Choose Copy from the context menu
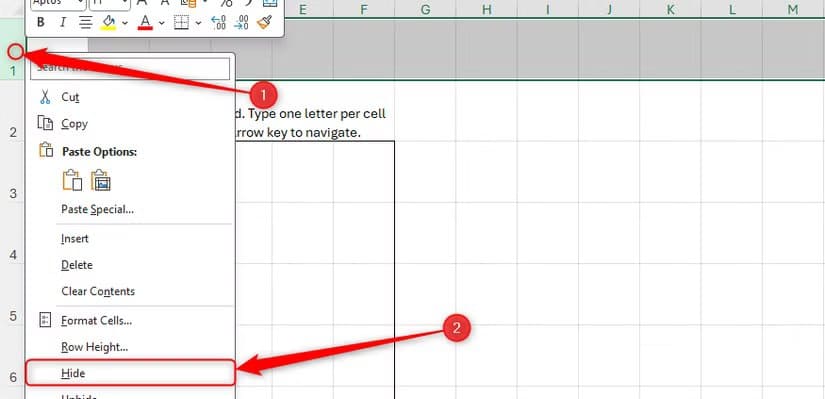The height and width of the screenshot is (399, 825). pos(130,124)
